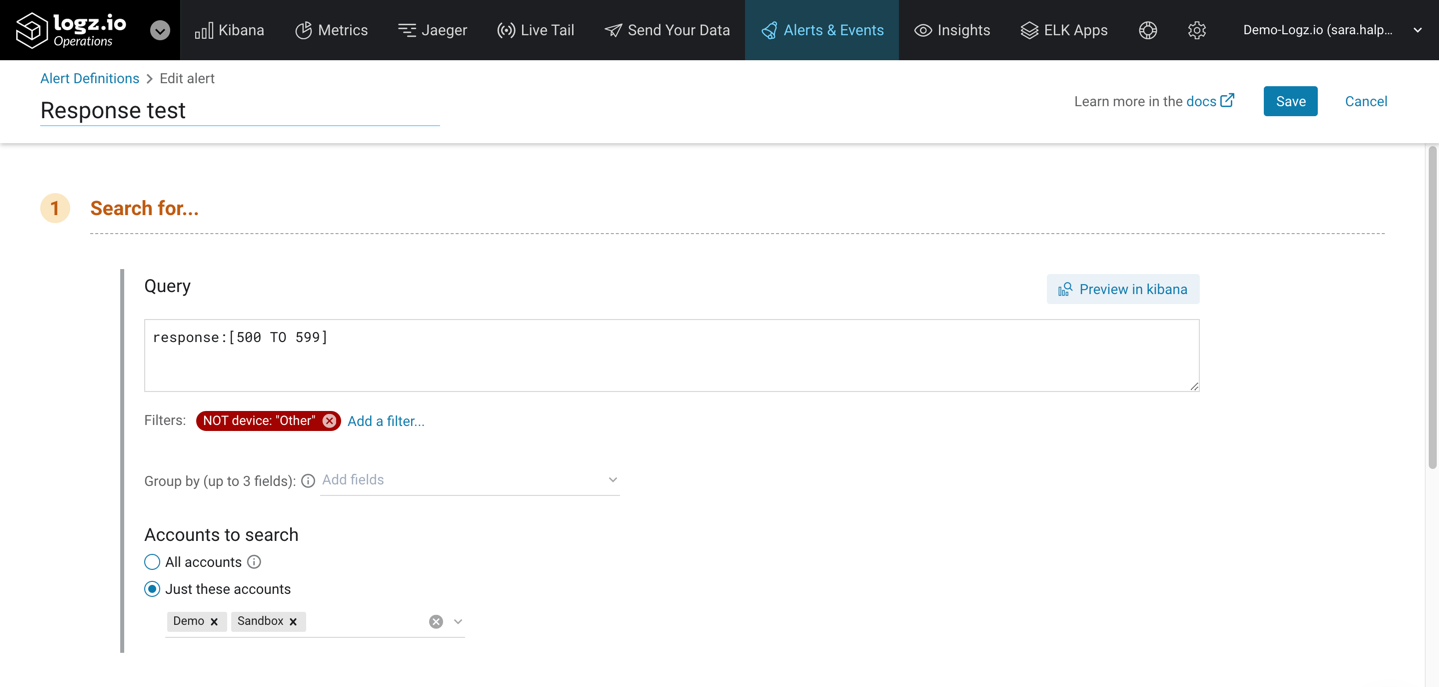Remove the Demo account tag
1440x687 pixels.
pyautogui.click(x=214, y=622)
